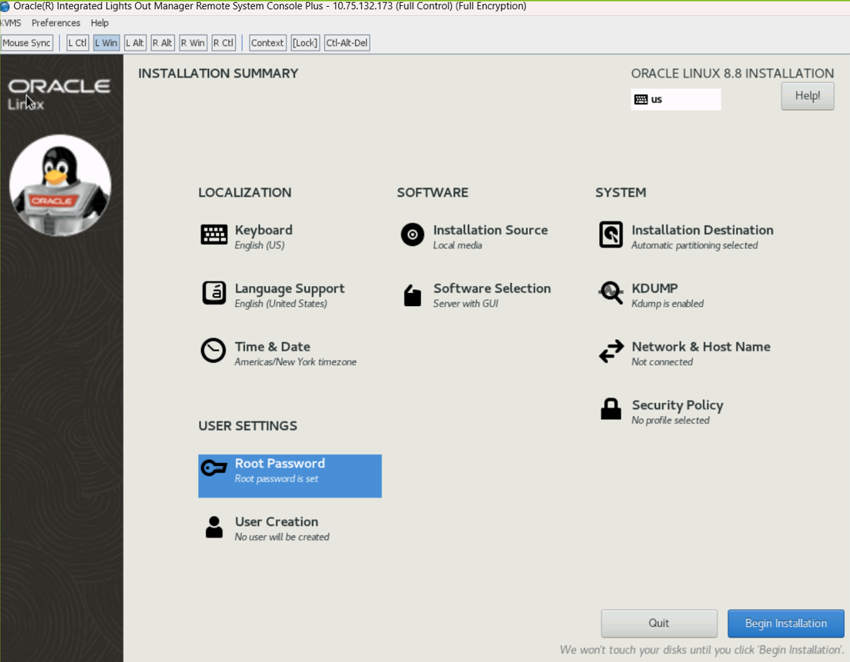This screenshot has height=662, width=850.
Task: Click 'No profile selected' text
Action: 670,420
